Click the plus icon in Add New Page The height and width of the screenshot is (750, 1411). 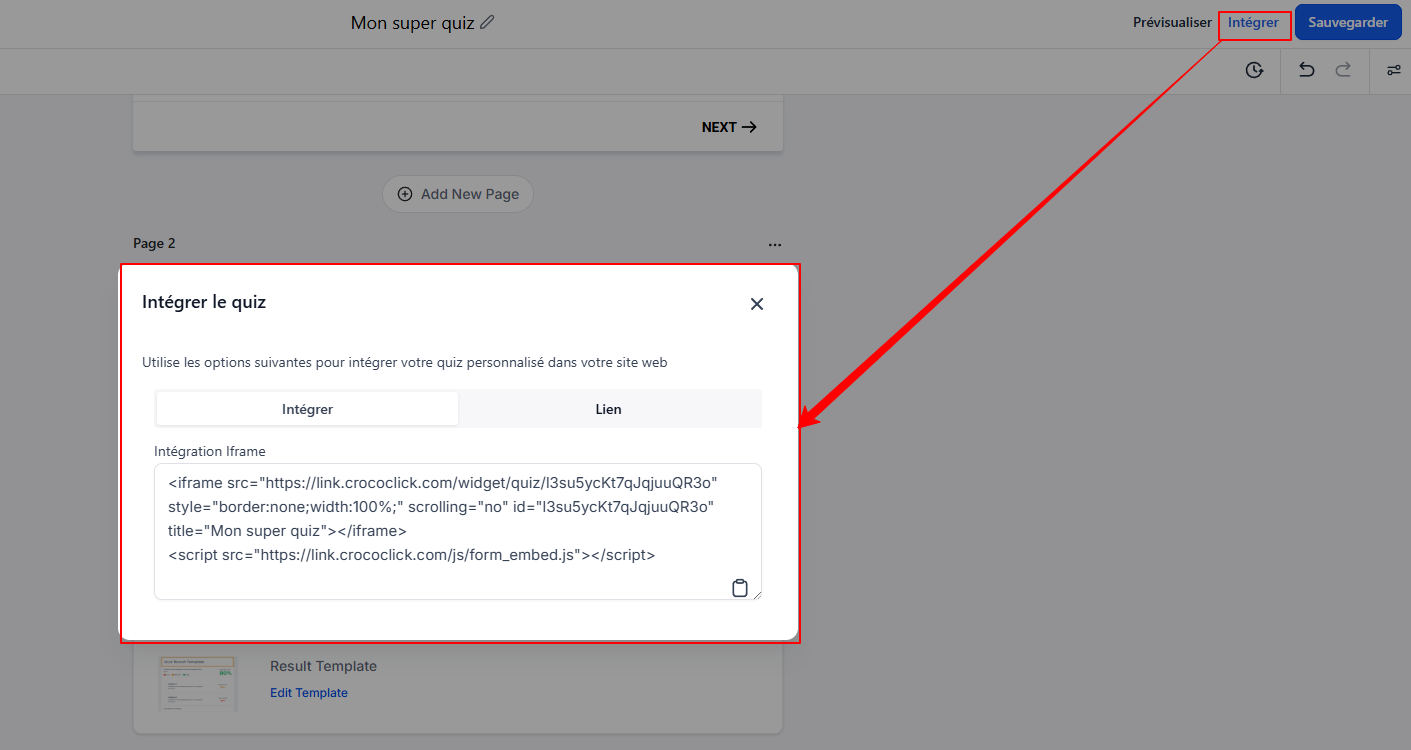(x=405, y=194)
